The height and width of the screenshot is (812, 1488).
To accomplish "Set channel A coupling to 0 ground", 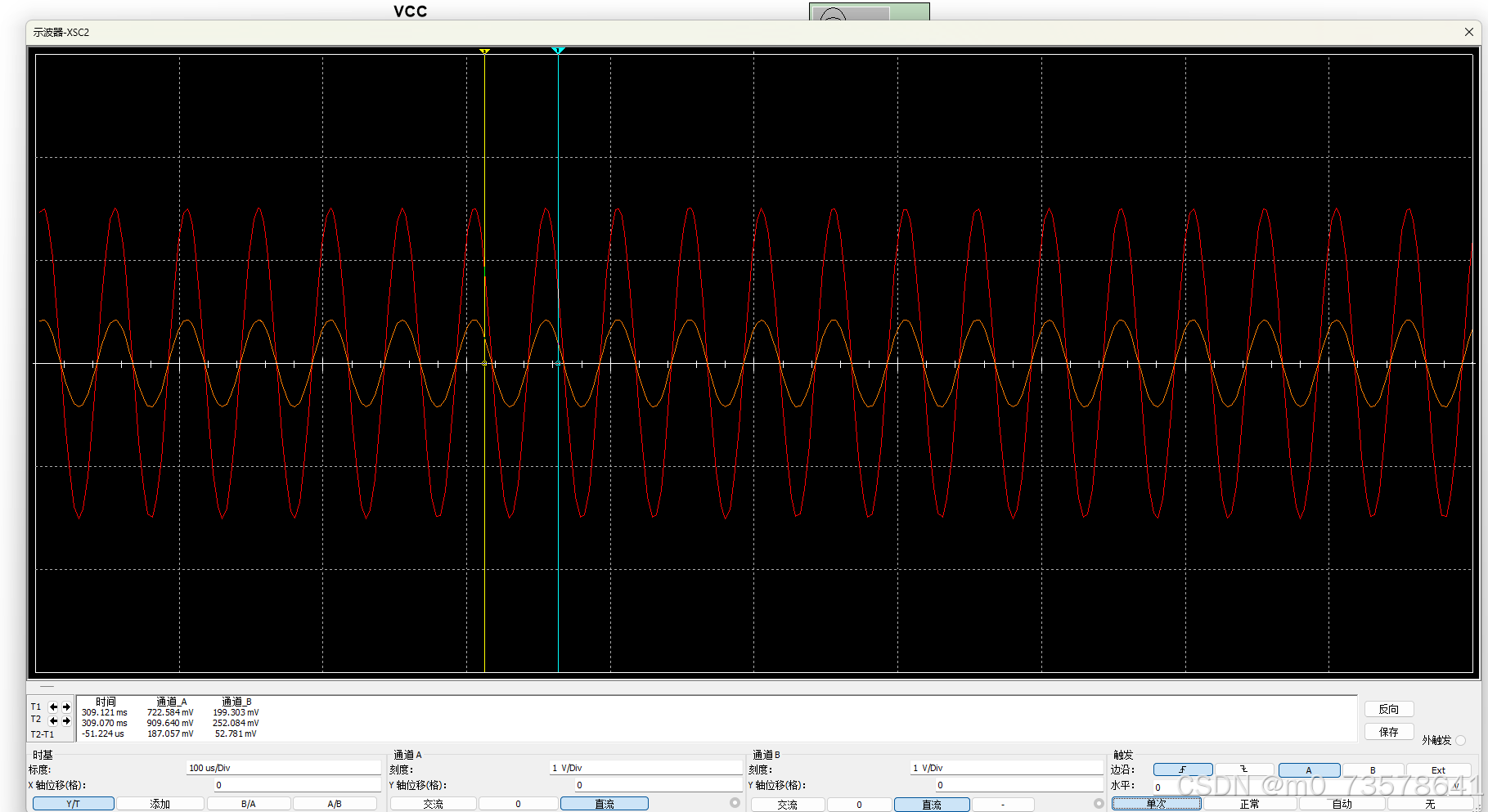I will (x=518, y=804).
